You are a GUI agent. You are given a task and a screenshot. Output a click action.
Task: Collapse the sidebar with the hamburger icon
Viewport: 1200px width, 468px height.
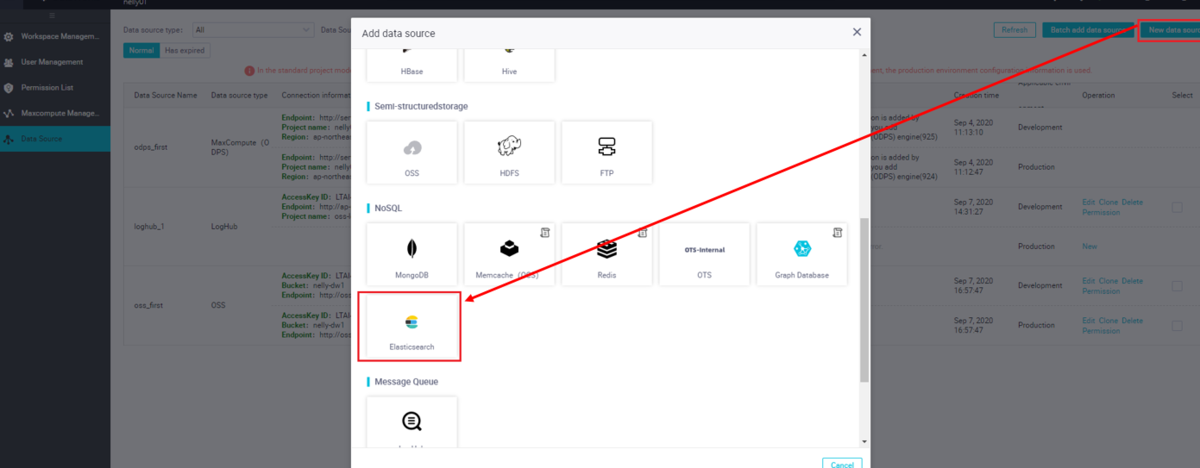(52, 16)
